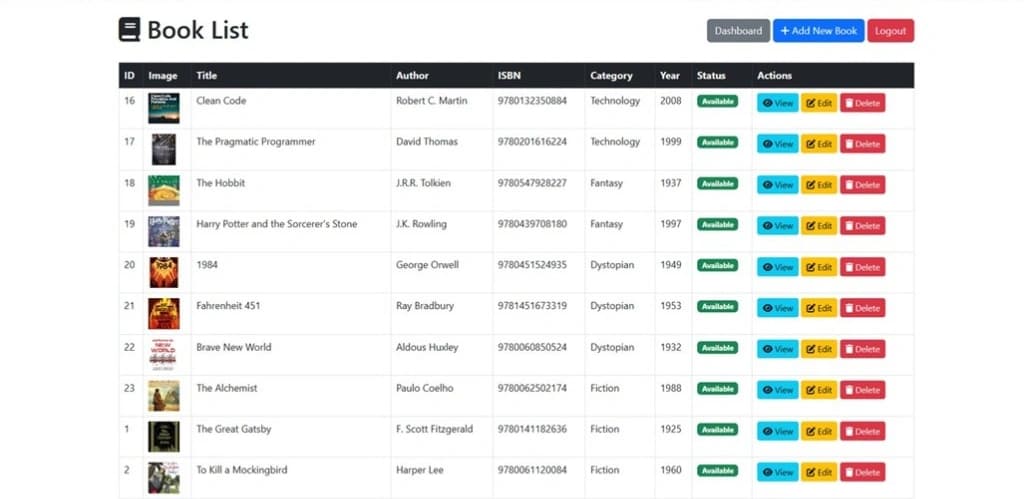Viewport: 1024px width, 499px height.
Task: Edit the Clean Code entry
Action: [x=819, y=103]
